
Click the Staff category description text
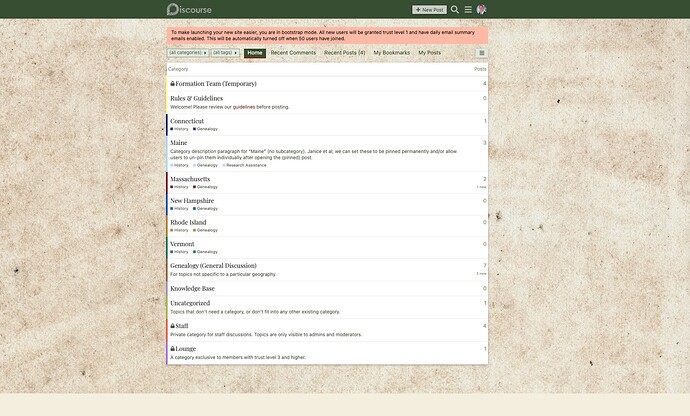pos(266,335)
